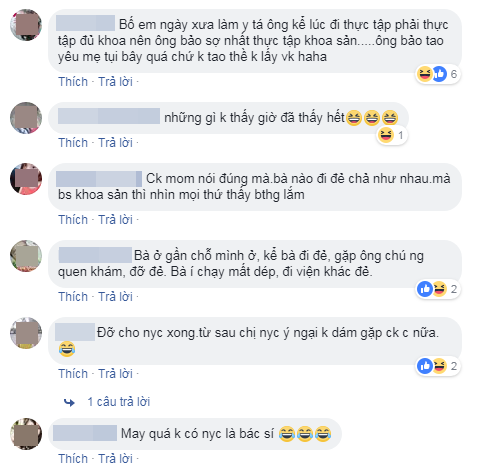The height and width of the screenshot is (475, 493).
Task: Click Trả lời under 'May quá k có nyc' comment
Action: pyautogui.click(x=115, y=459)
